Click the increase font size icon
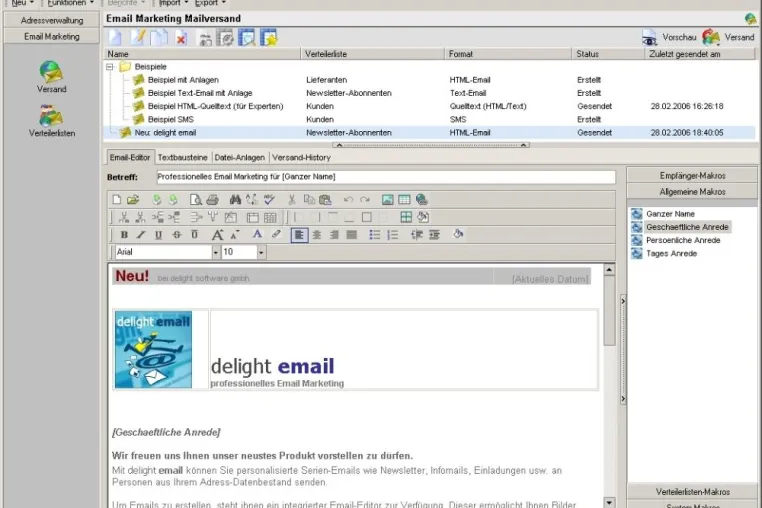Image resolution: width=762 pixels, height=508 pixels. pyautogui.click(x=217, y=235)
